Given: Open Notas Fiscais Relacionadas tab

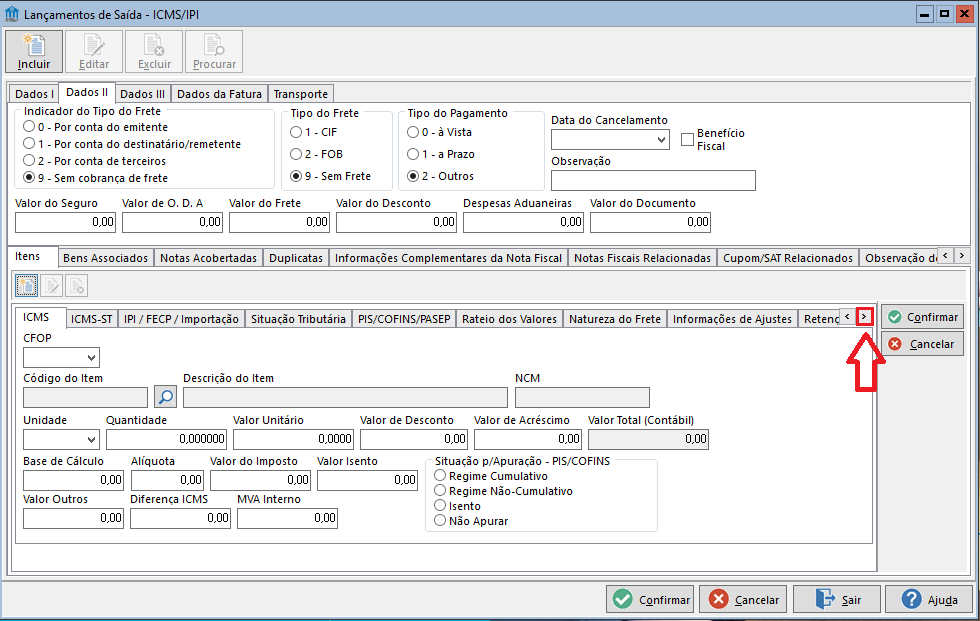Looking at the screenshot, I should (642, 258).
